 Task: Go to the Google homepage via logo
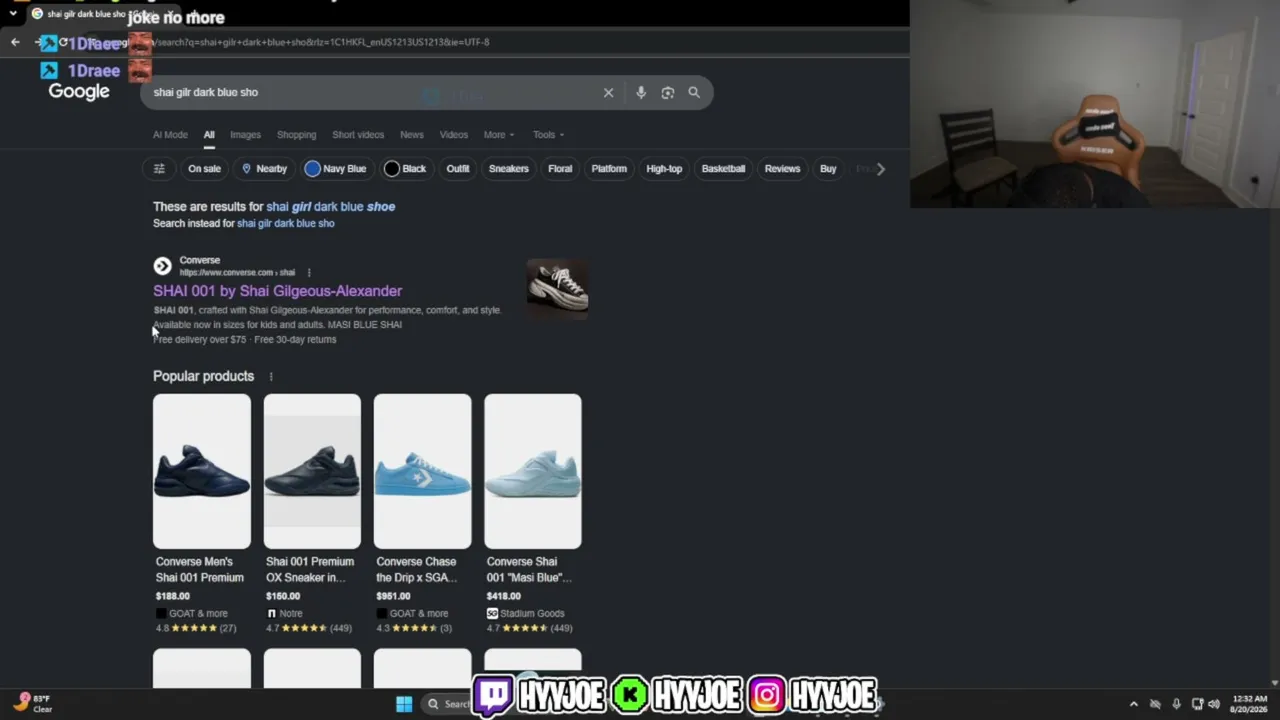79,92
